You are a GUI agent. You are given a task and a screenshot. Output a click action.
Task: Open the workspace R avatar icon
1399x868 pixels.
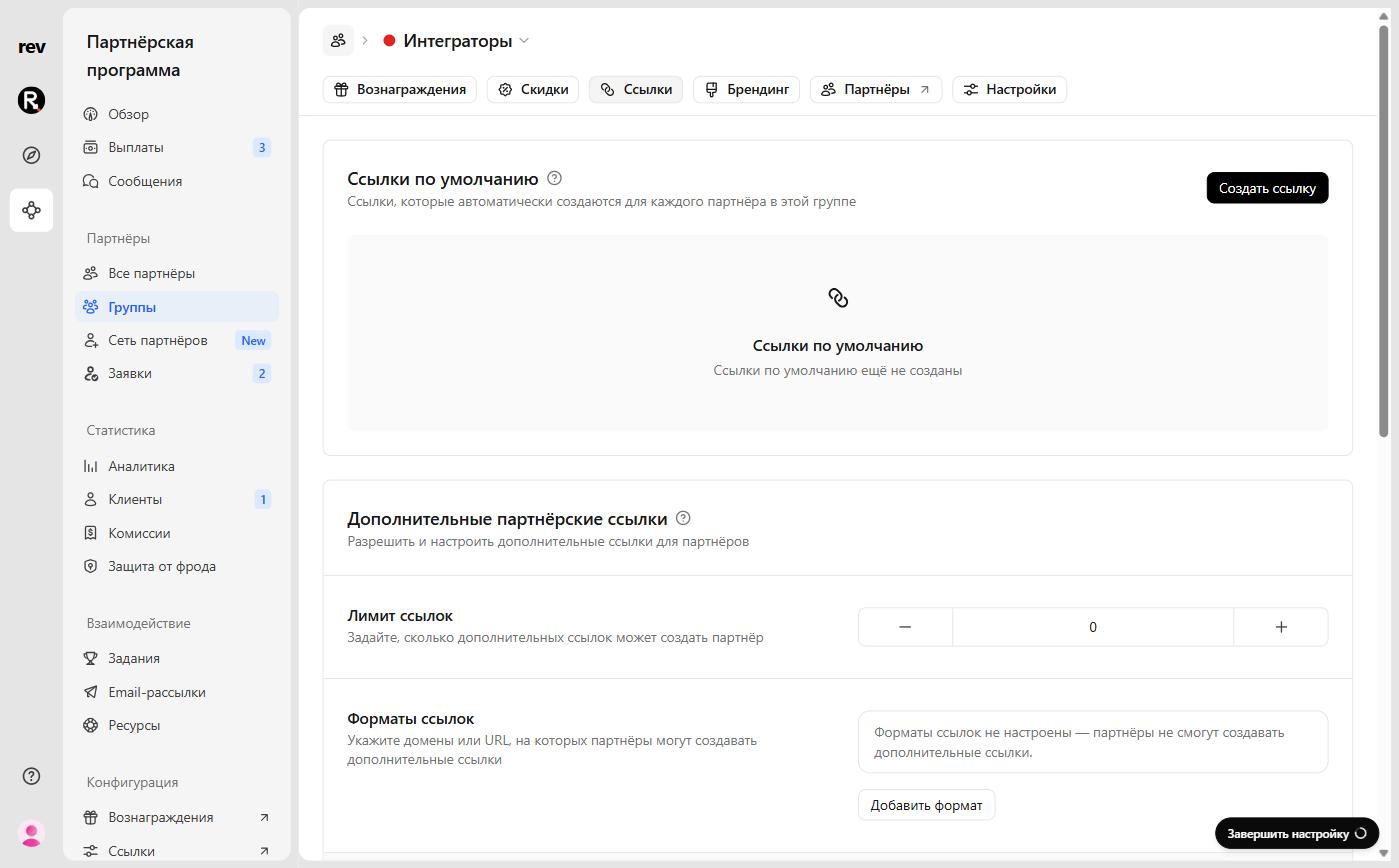(x=32, y=100)
